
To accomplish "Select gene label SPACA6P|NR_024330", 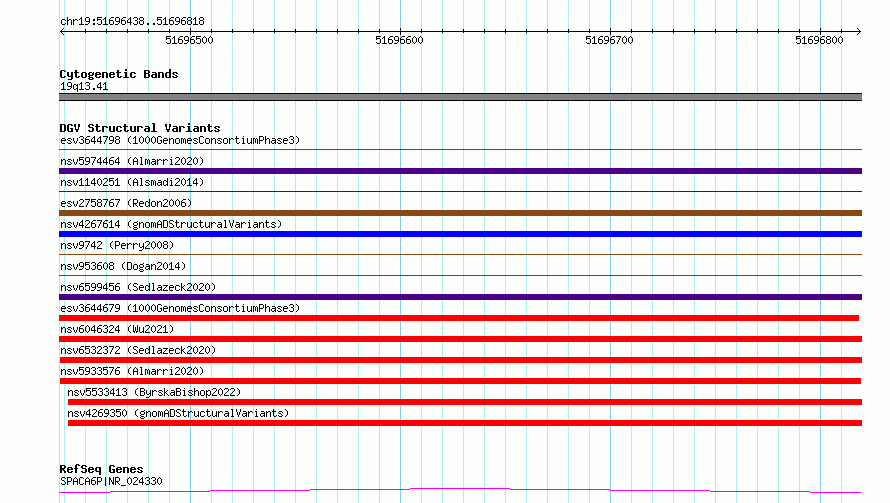I will tap(111, 481).
